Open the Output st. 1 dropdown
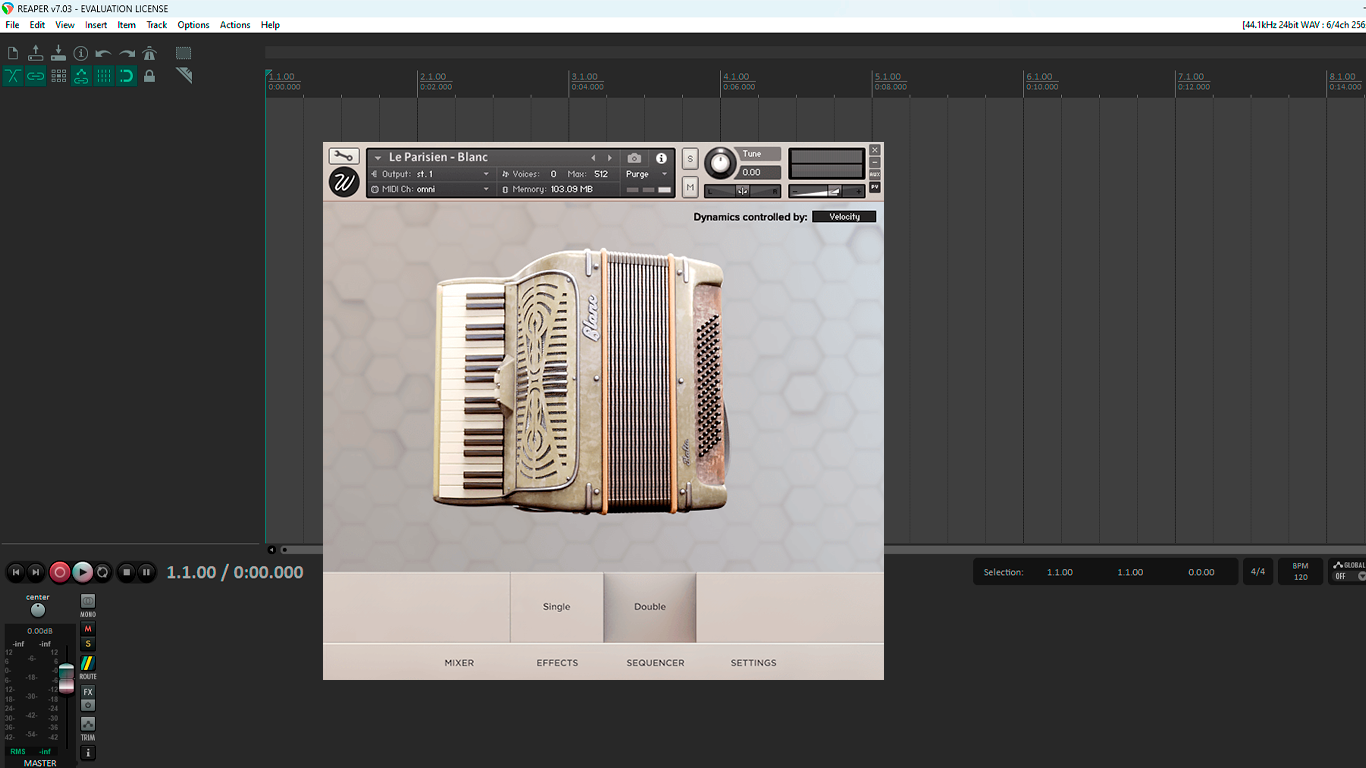Screen dimensions: 1366x768 [x=431, y=174]
